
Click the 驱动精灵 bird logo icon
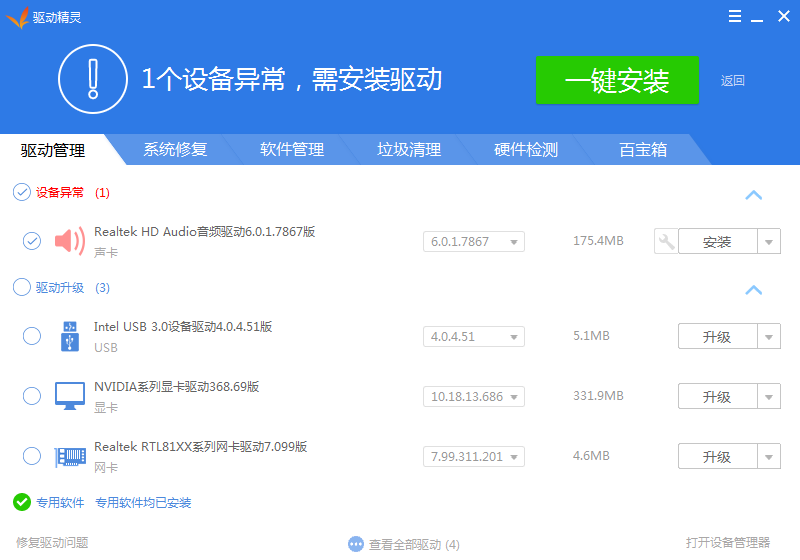click(x=17, y=17)
